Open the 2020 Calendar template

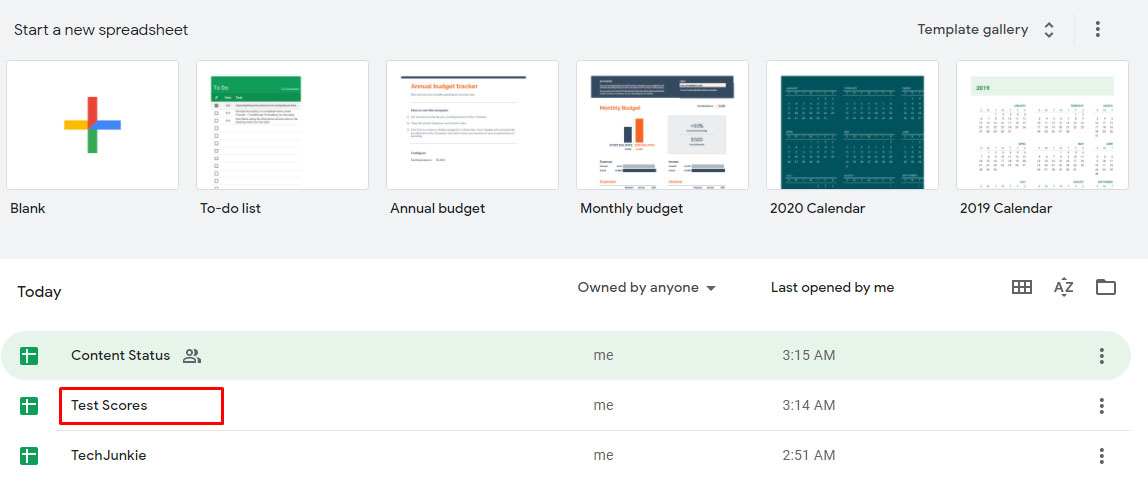point(852,125)
